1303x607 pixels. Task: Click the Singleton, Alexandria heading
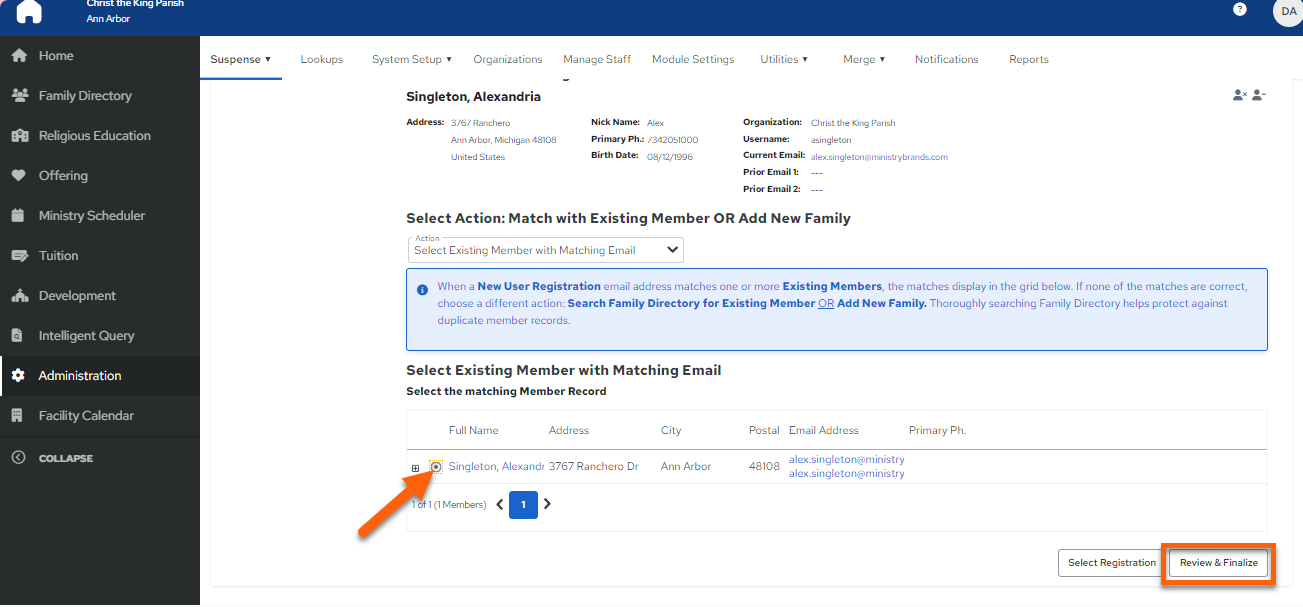[473, 97]
